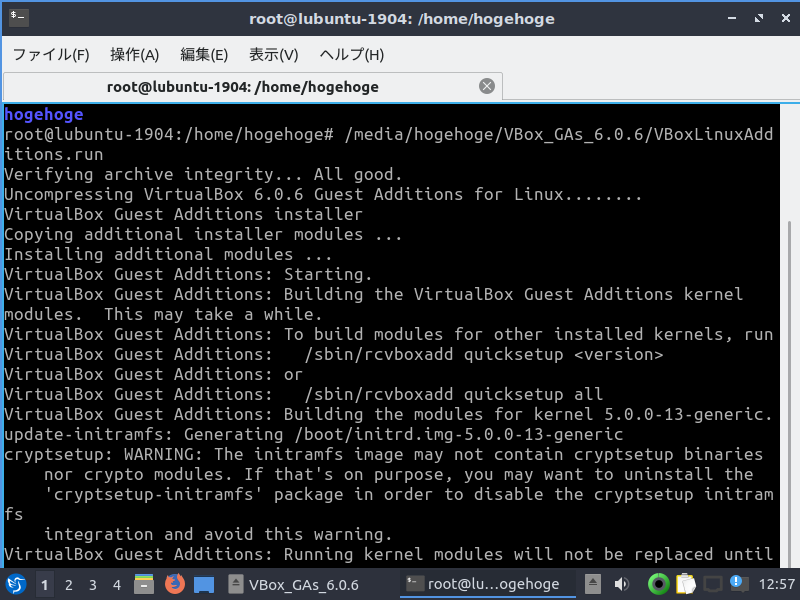
Task: Switch to workspace 3
Action: (x=93, y=585)
